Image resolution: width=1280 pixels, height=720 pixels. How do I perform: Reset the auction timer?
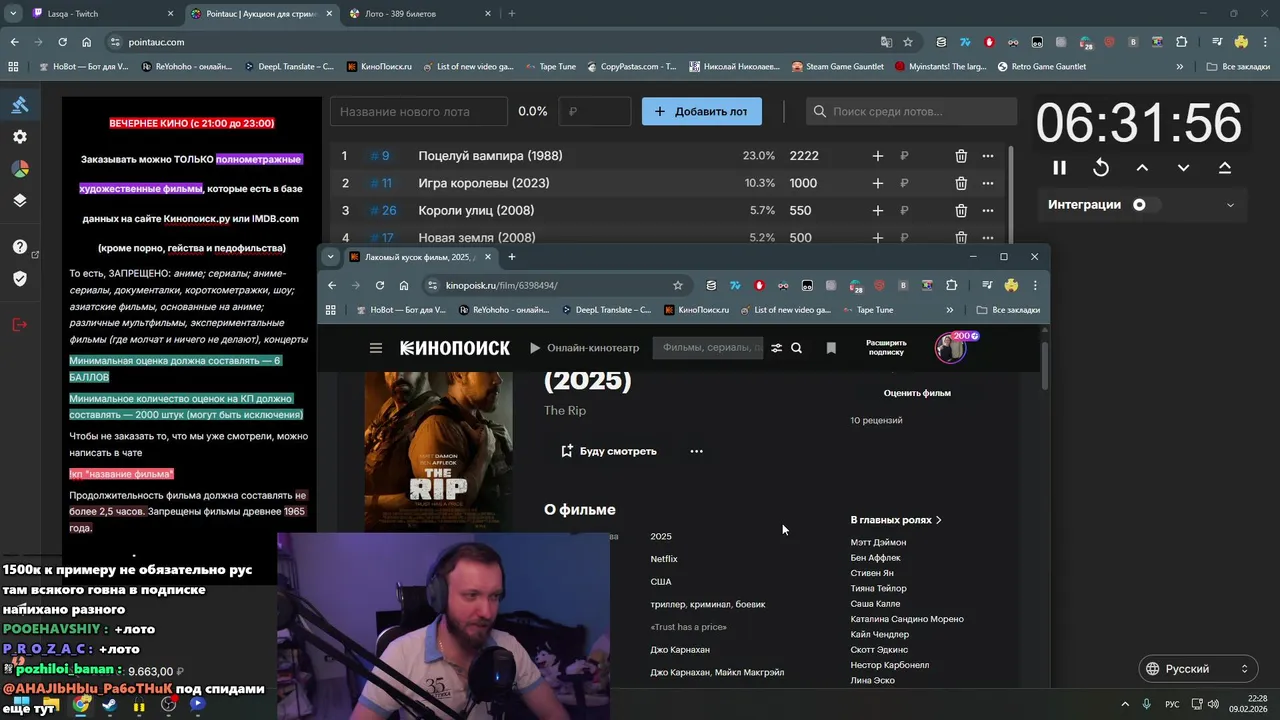point(1101,168)
